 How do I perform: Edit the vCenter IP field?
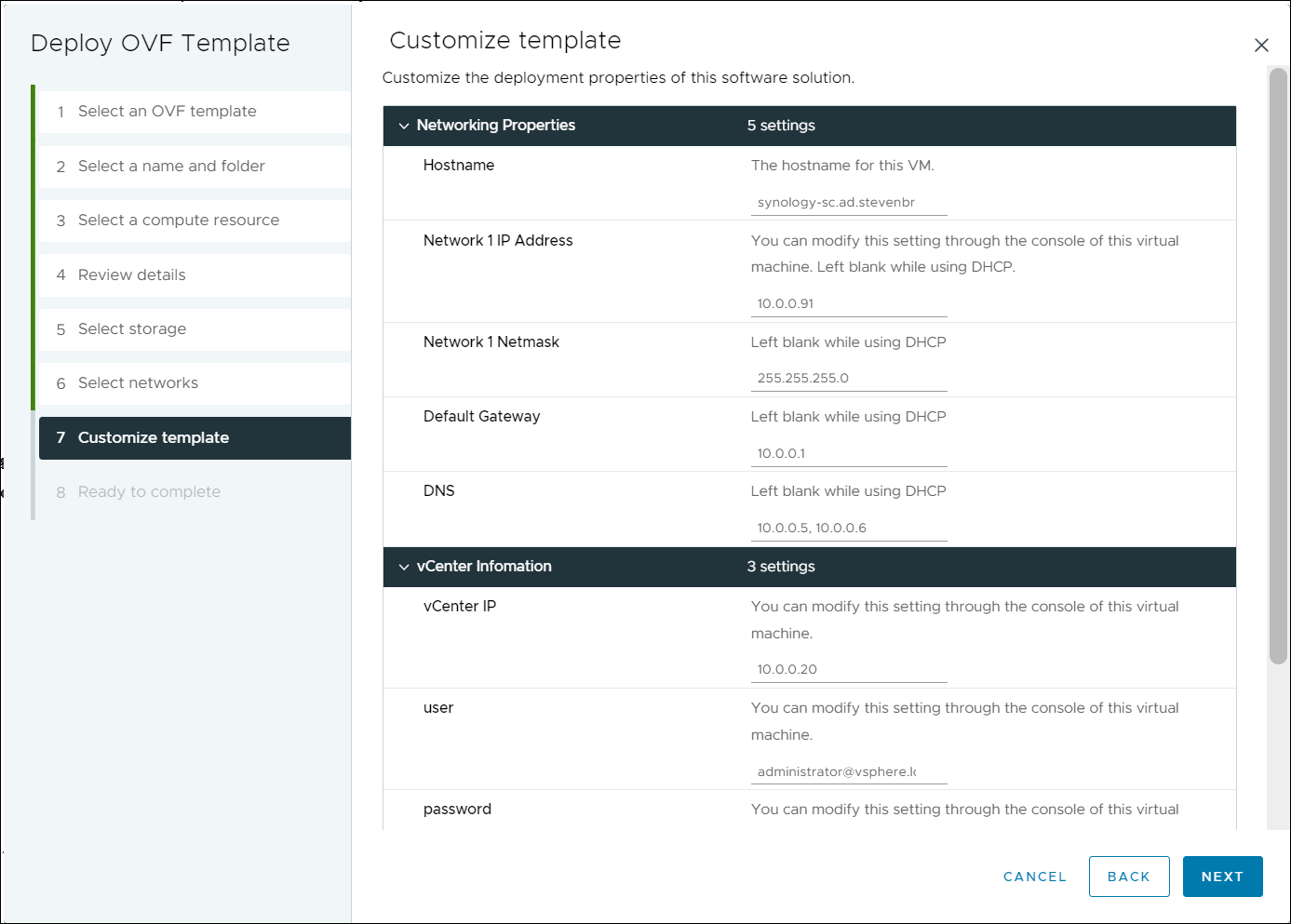point(848,670)
